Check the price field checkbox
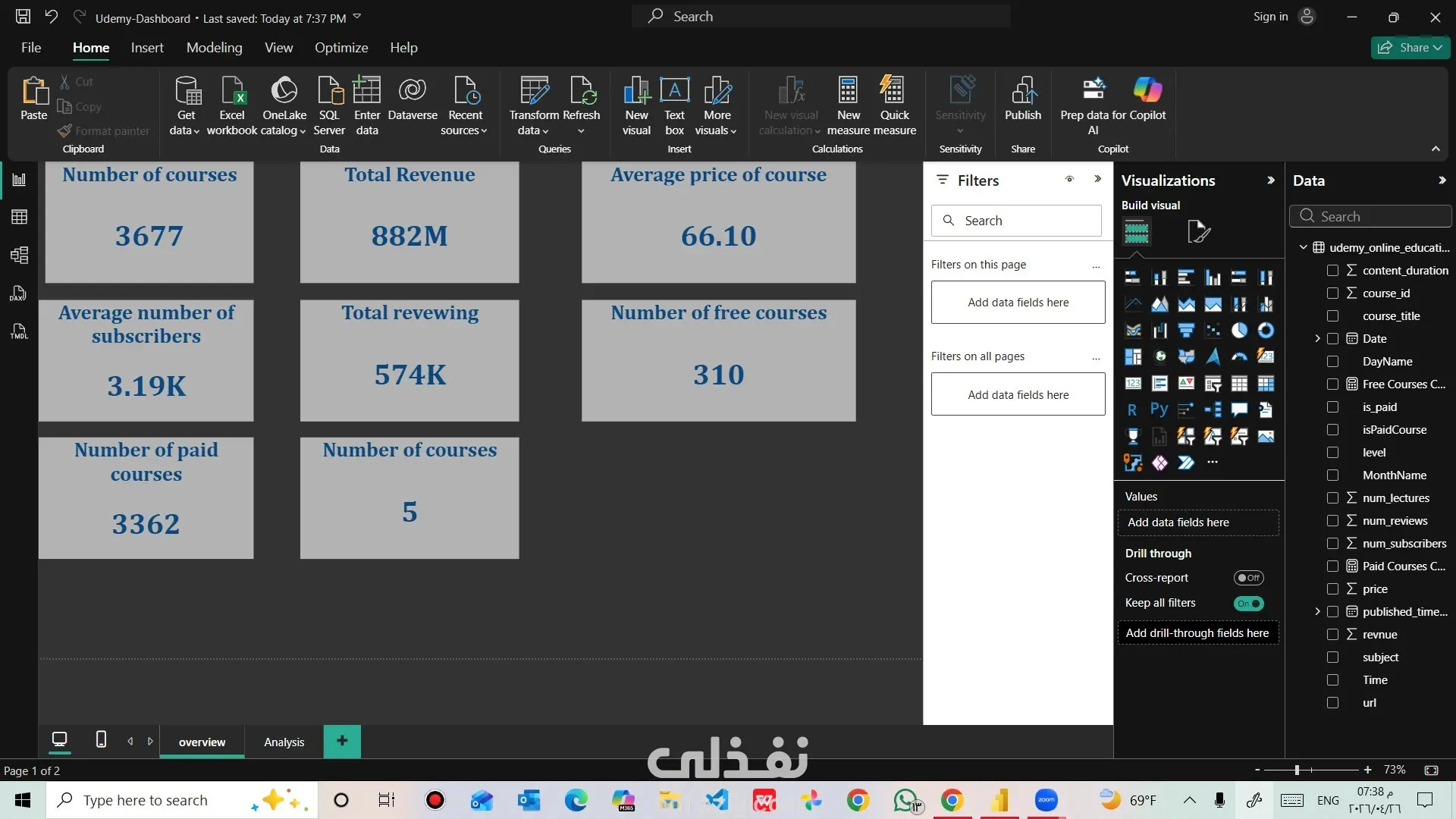Screen dimensions: 1456x819 (1332, 589)
